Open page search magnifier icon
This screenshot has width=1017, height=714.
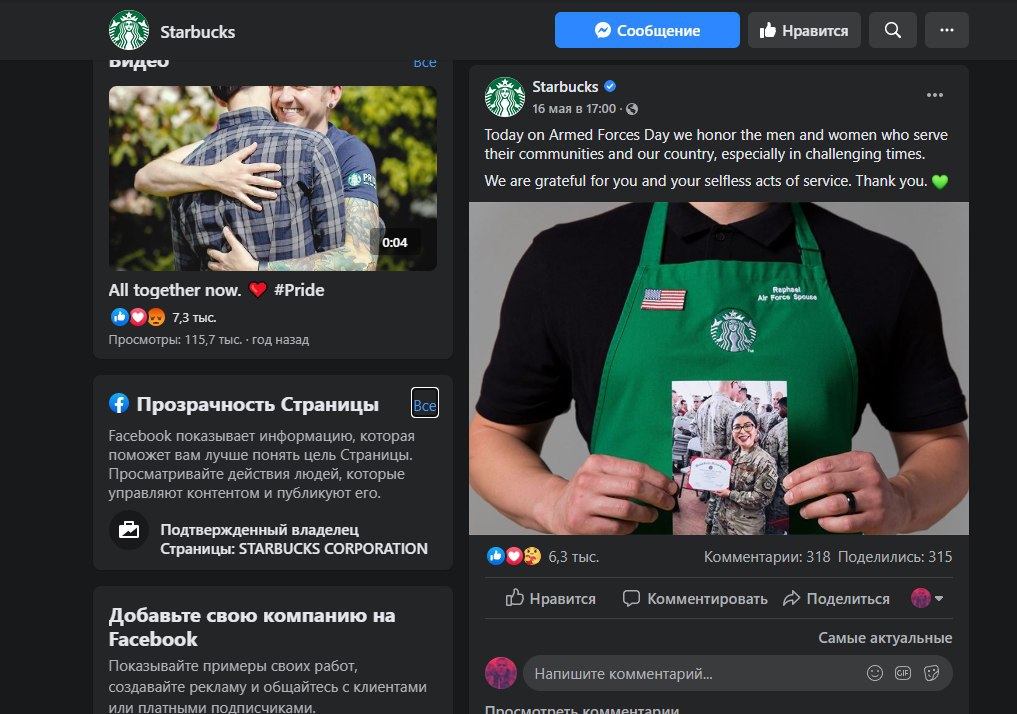pos(892,30)
